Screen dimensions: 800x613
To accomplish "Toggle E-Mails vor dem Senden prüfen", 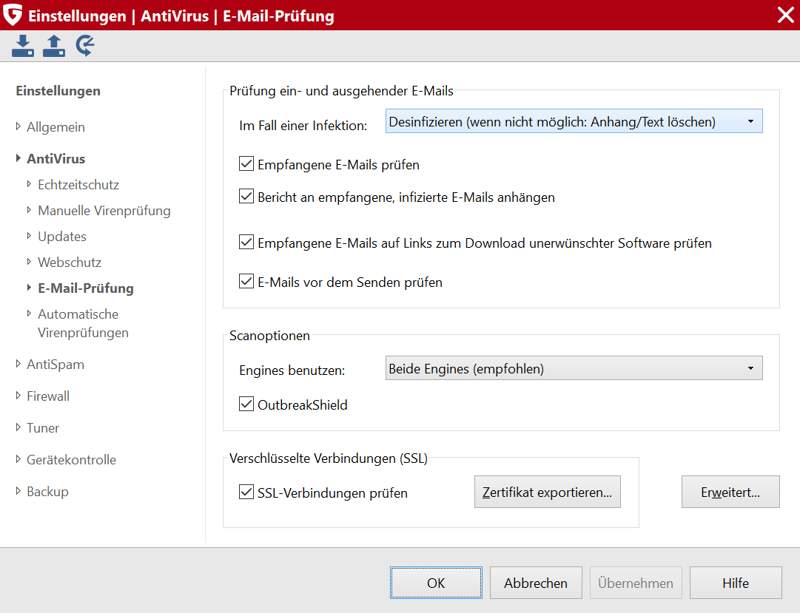I will click(x=246, y=281).
